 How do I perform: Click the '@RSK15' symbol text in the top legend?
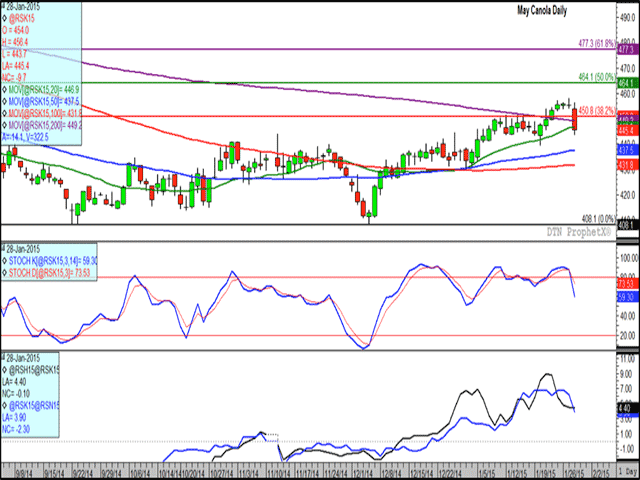tap(22, 19)
